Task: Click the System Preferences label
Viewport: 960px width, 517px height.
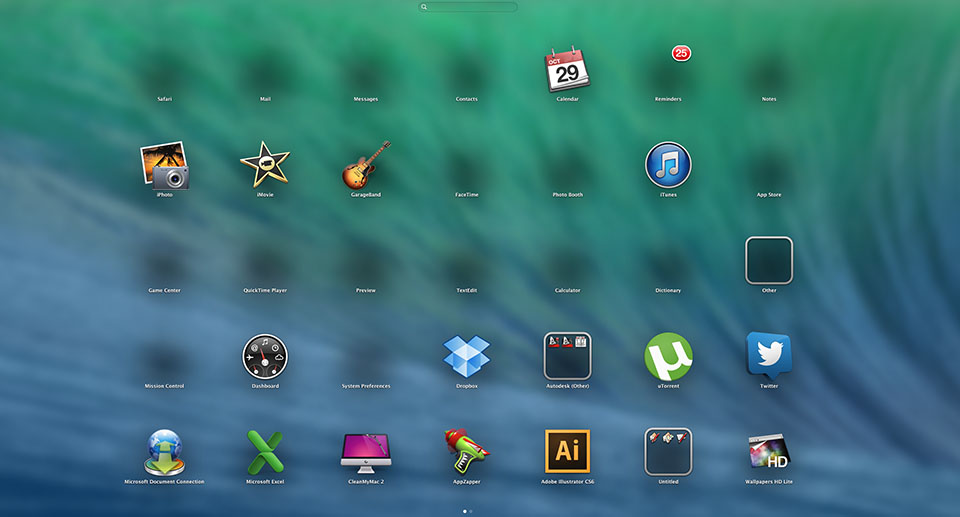Action: (x=366, y=386)
